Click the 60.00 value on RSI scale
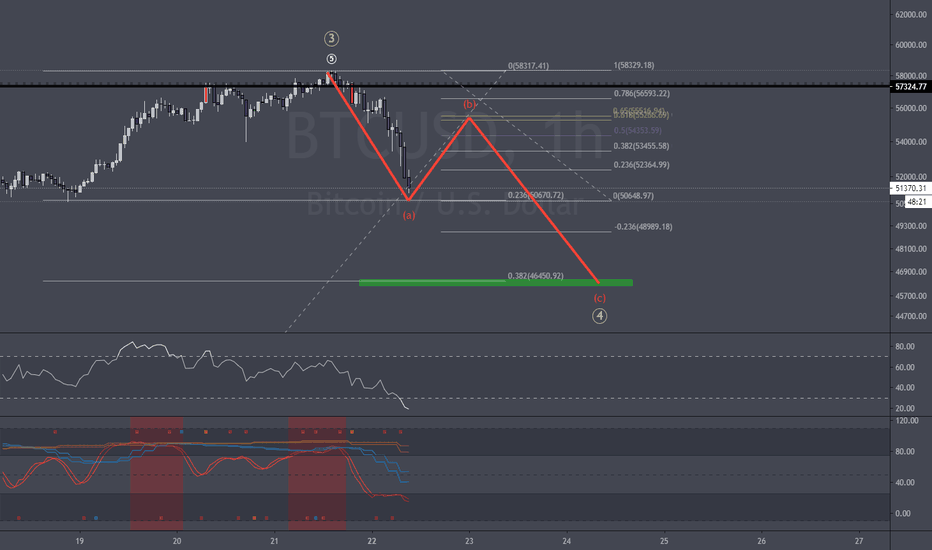The image size is (932, 550). click(x=905, y=367)
